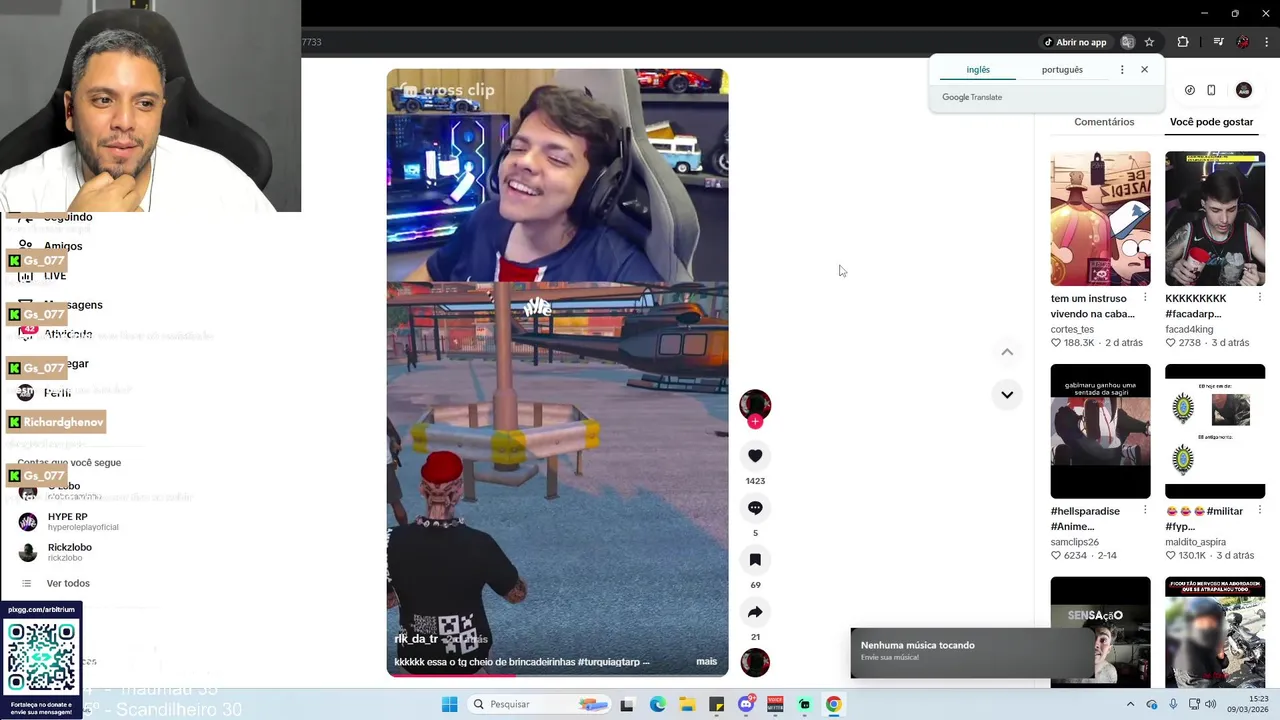Open the Chrome extensions puzzle icon

click(1183, 42)
